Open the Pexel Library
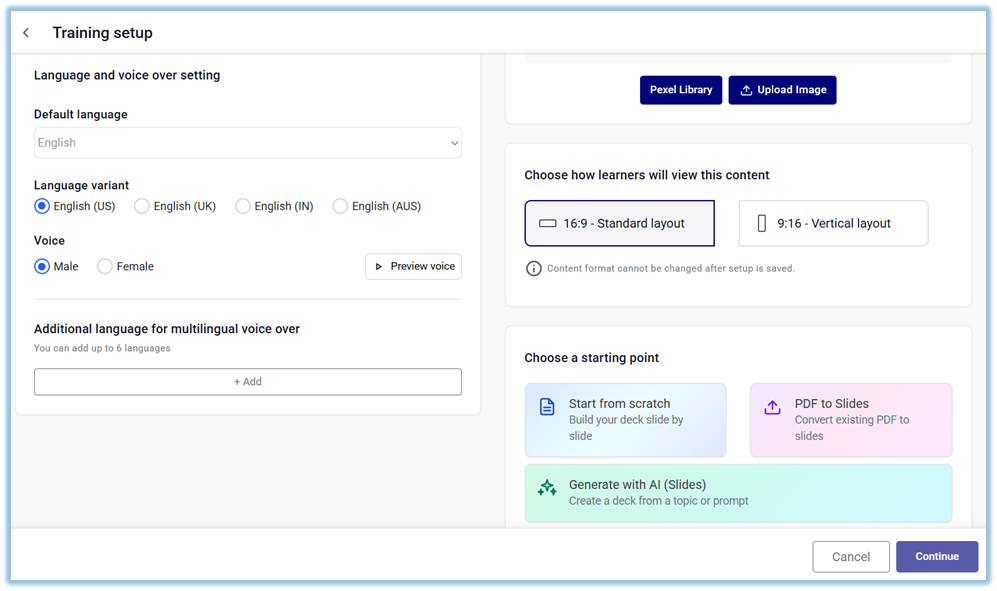 [x=680, y=90]
